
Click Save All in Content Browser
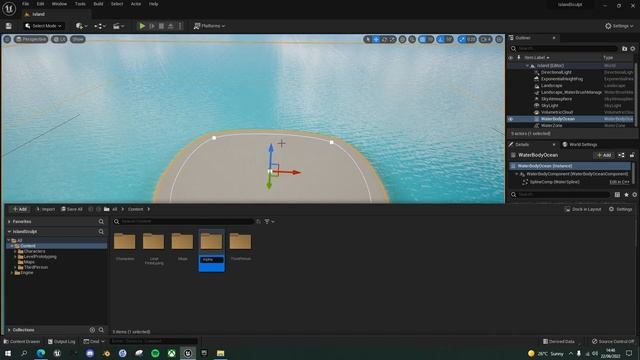(72, 209)
